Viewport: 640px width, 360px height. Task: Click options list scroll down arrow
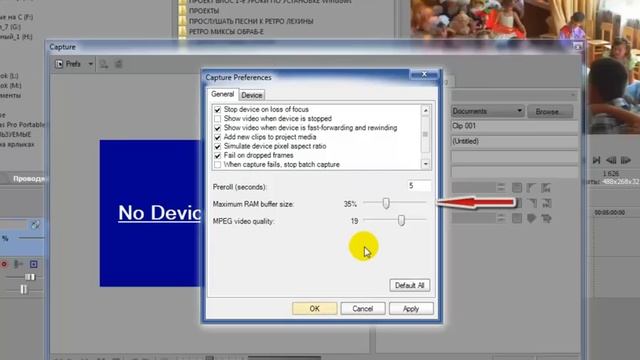[x=426, y=164]
